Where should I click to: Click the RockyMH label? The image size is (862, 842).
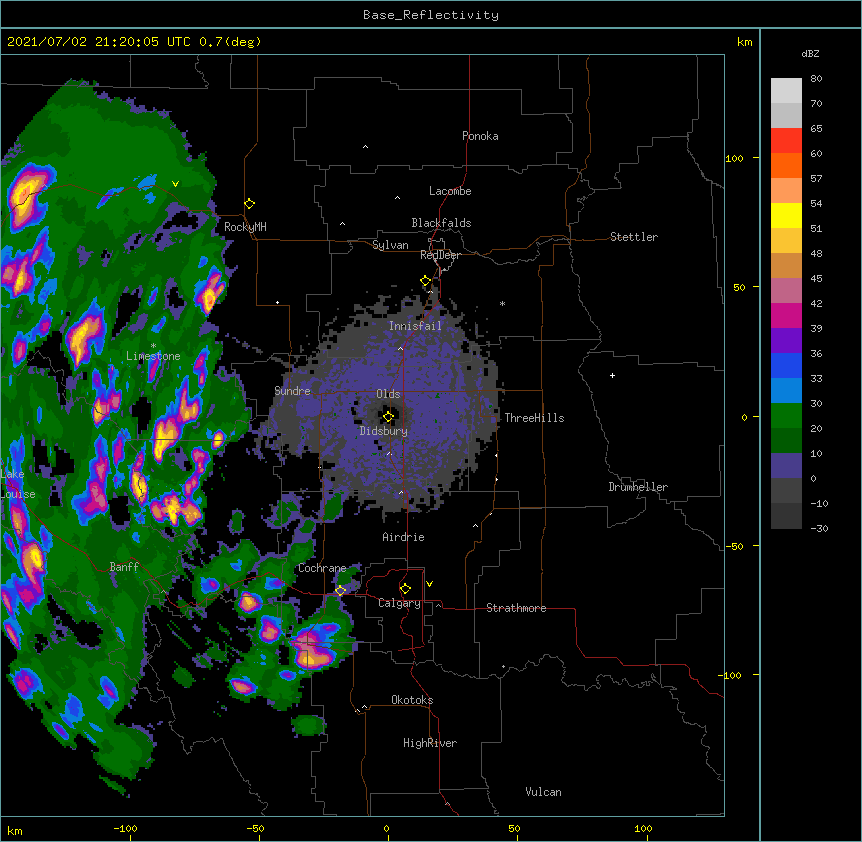(x=245, y=226)
